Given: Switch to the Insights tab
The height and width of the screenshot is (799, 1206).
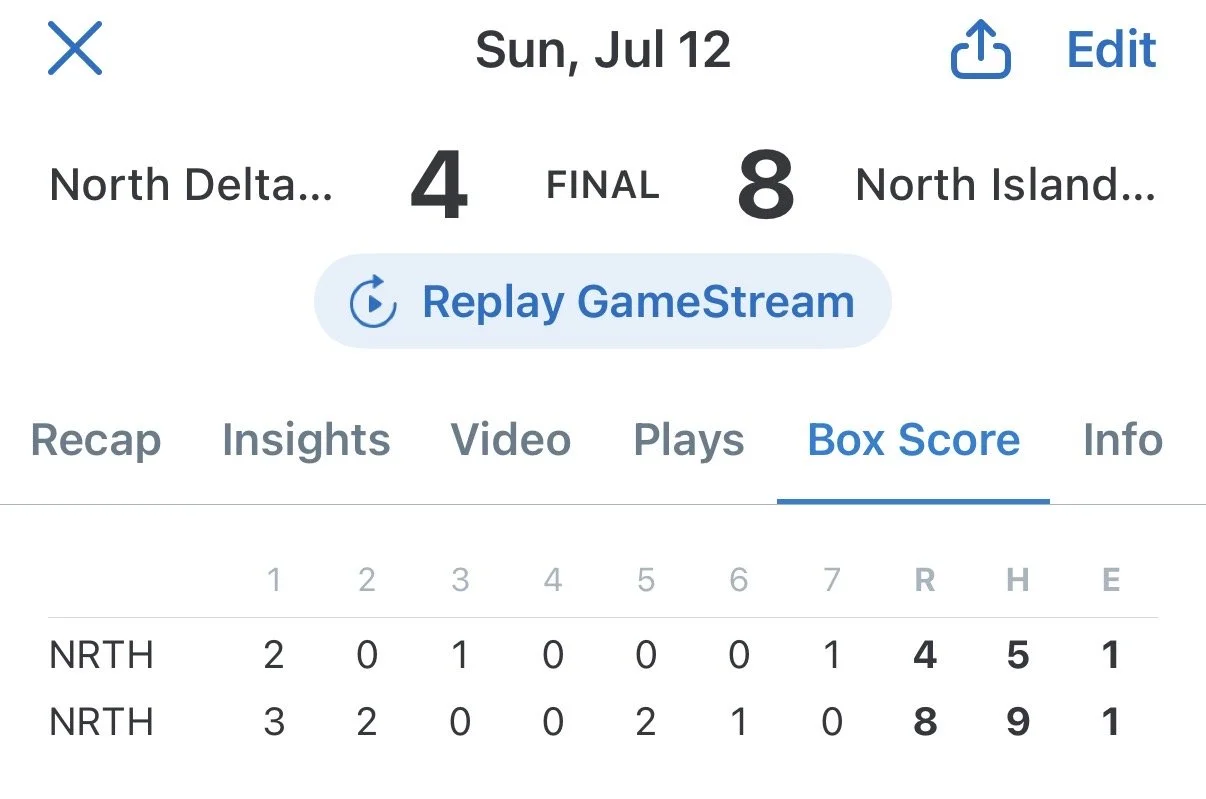Looking at the screenshot, I should click(306, 440).
